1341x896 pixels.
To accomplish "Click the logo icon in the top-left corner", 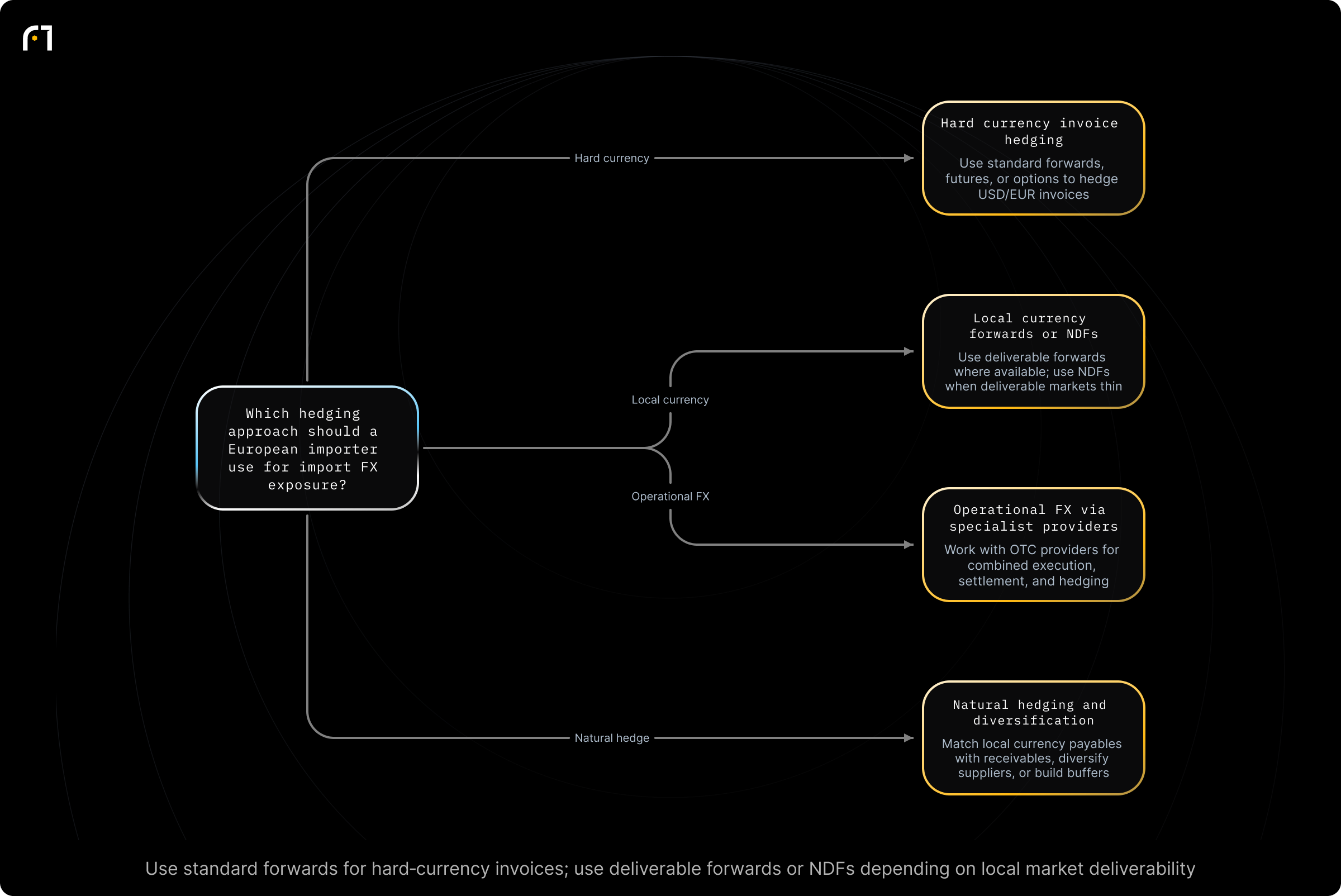I will [38, 38].
